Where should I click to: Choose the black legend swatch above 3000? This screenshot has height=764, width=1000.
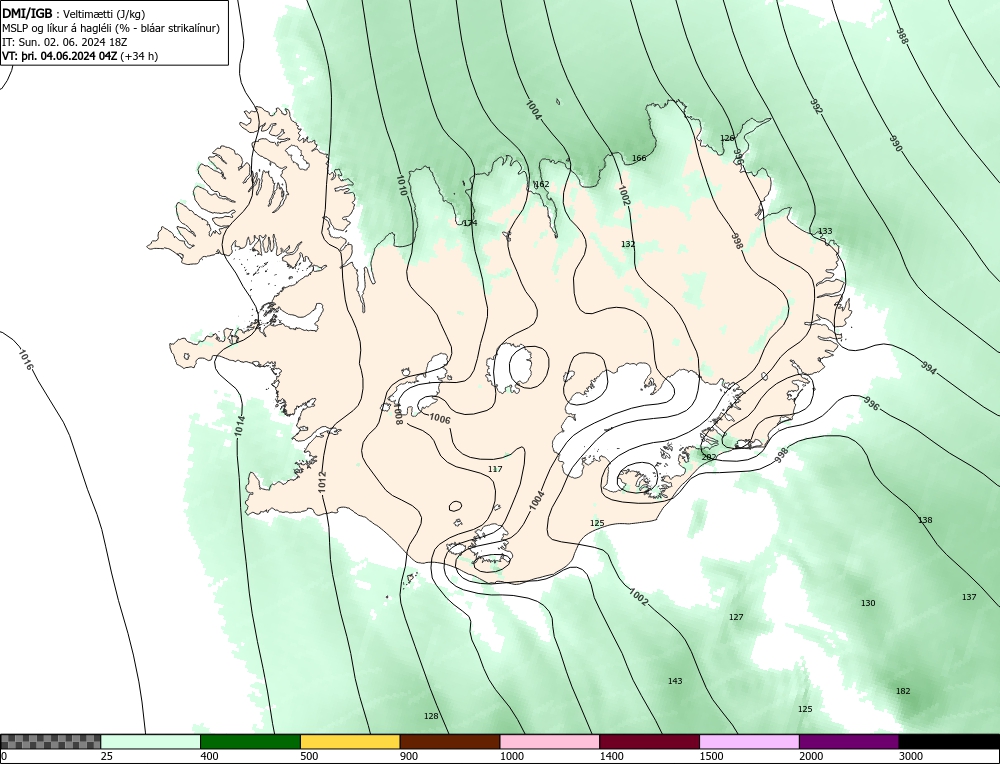click(x=949, y=741)
